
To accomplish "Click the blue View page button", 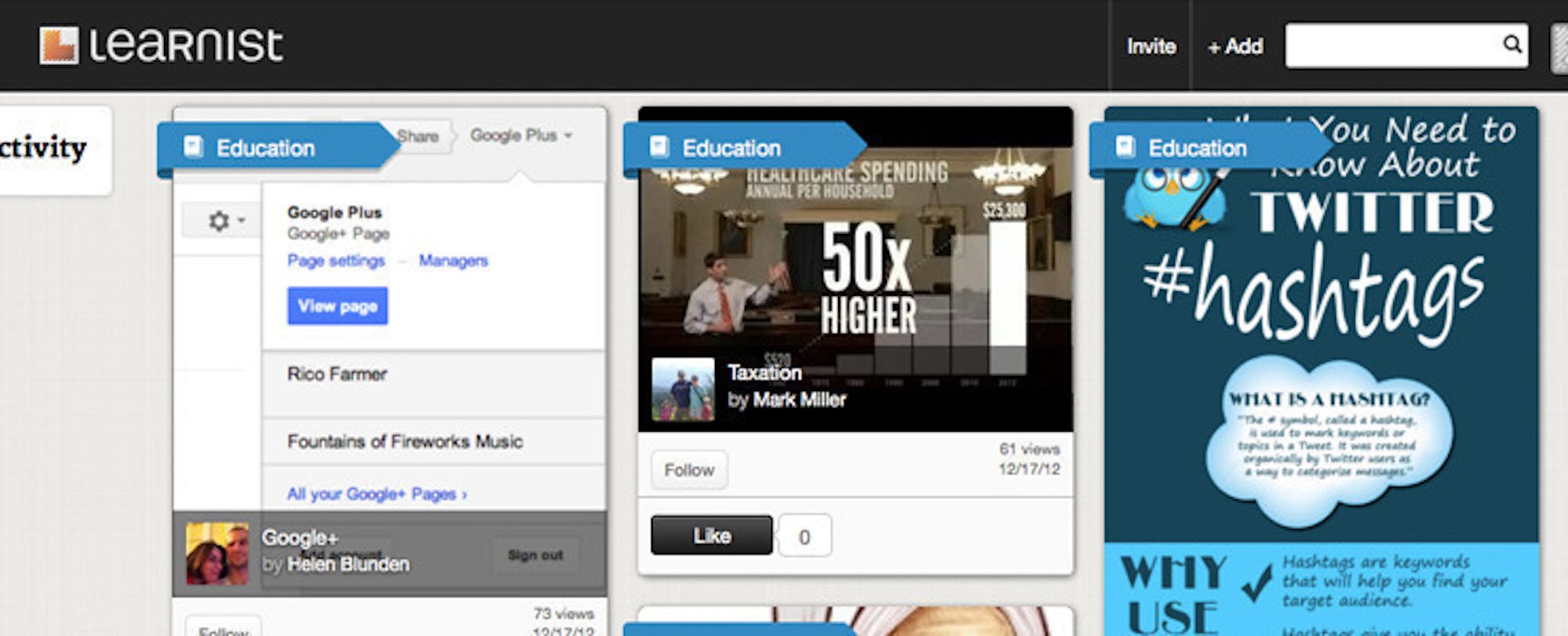I will point(337,305).
